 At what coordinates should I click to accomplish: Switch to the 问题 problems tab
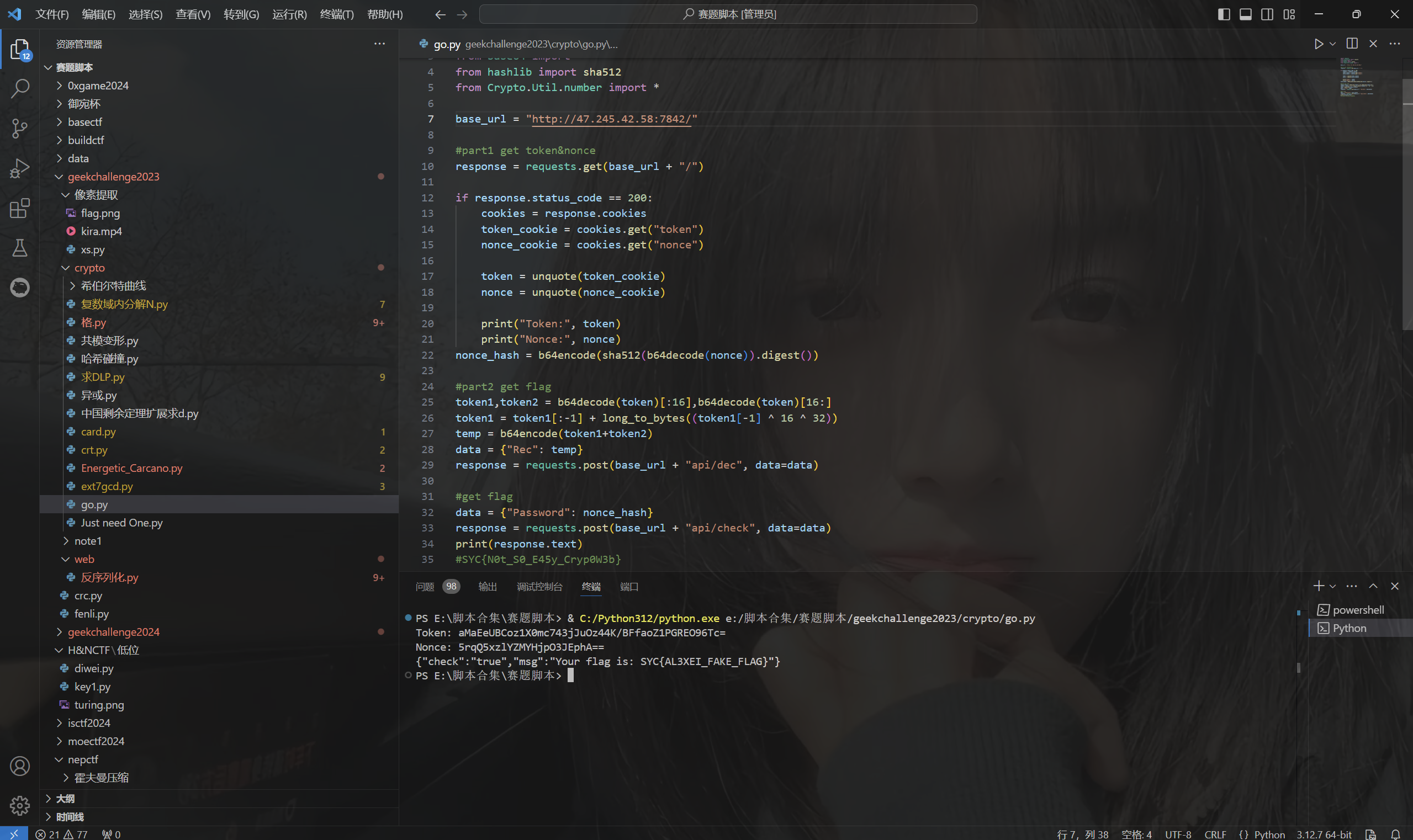pyautogui.click(x=437, y=587)
